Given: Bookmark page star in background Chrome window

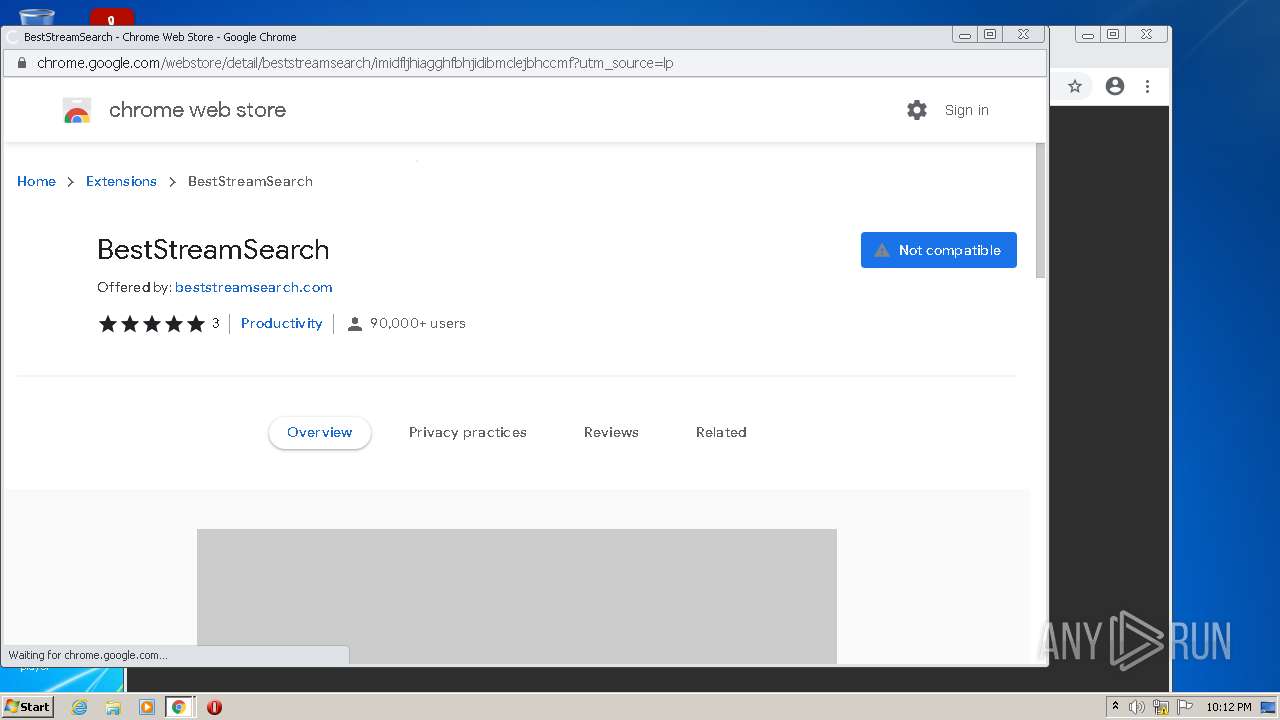Looking at the screenshot, I should (1075, 86).
